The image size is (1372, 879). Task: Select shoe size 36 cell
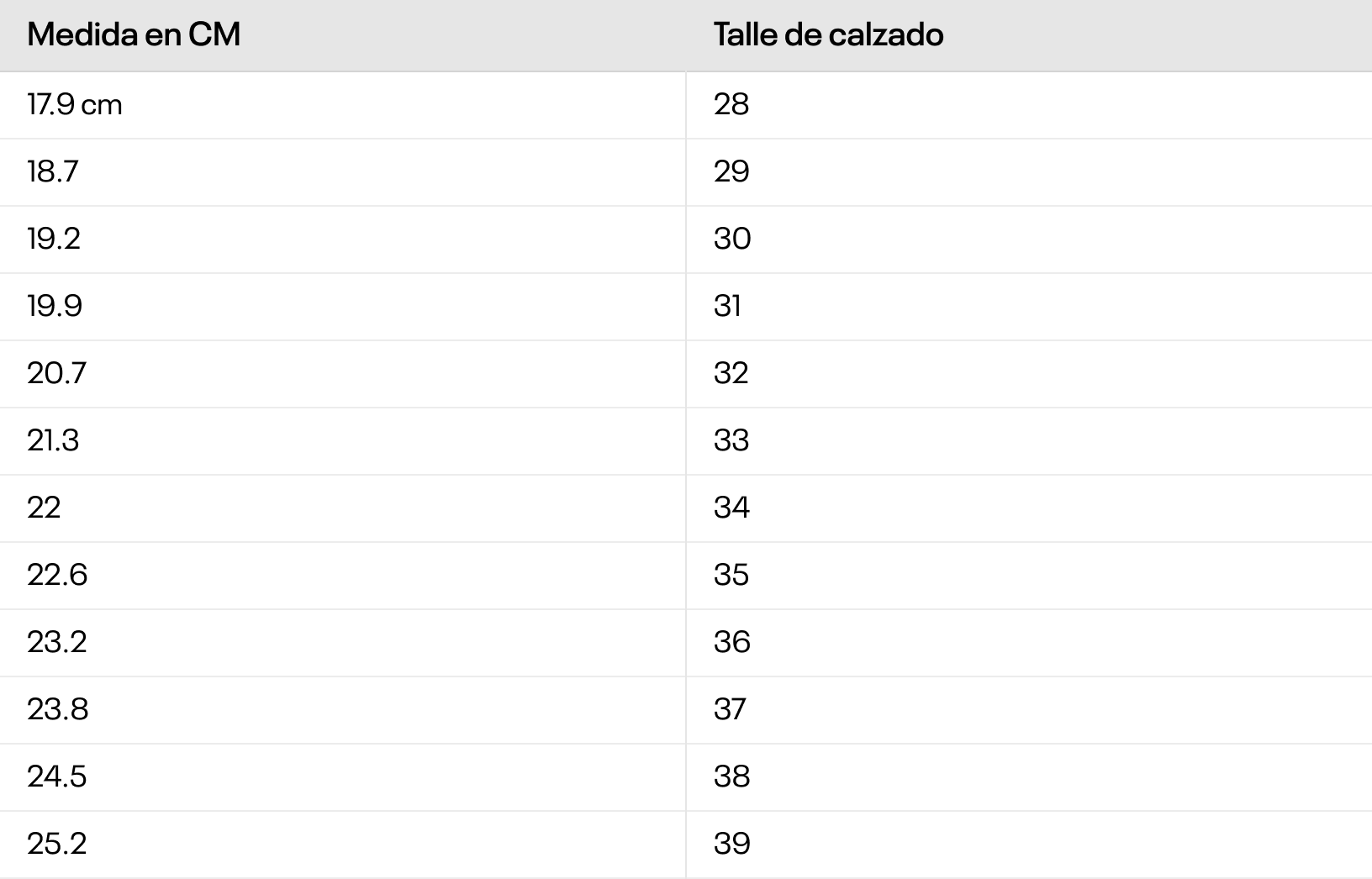tap(732, 642)
